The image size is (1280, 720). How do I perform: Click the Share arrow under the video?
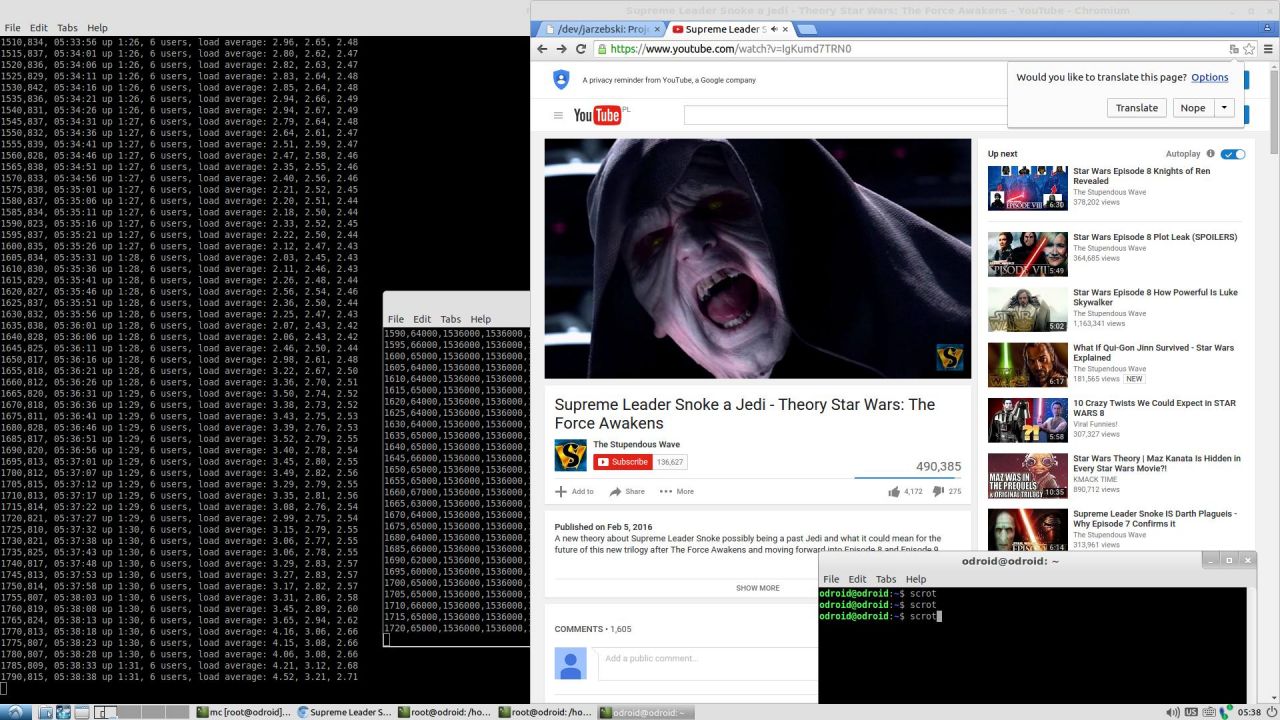[616, 492]
